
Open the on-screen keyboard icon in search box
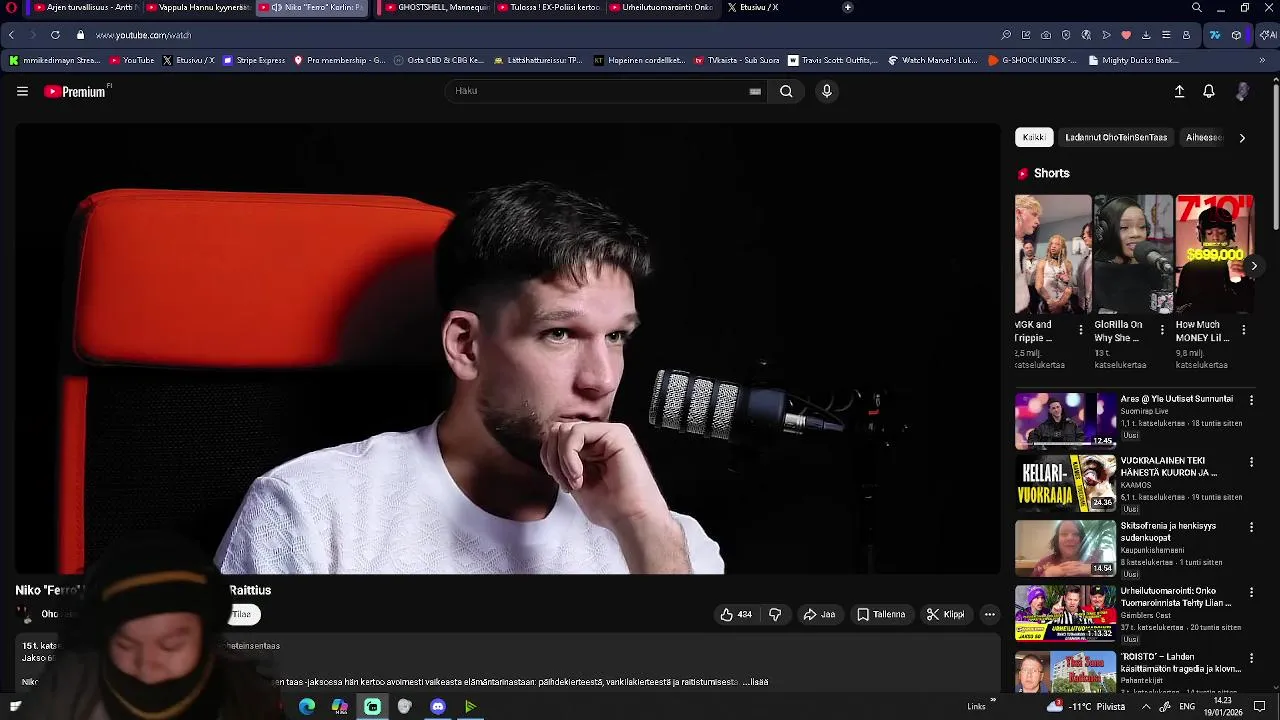(755, 91)
